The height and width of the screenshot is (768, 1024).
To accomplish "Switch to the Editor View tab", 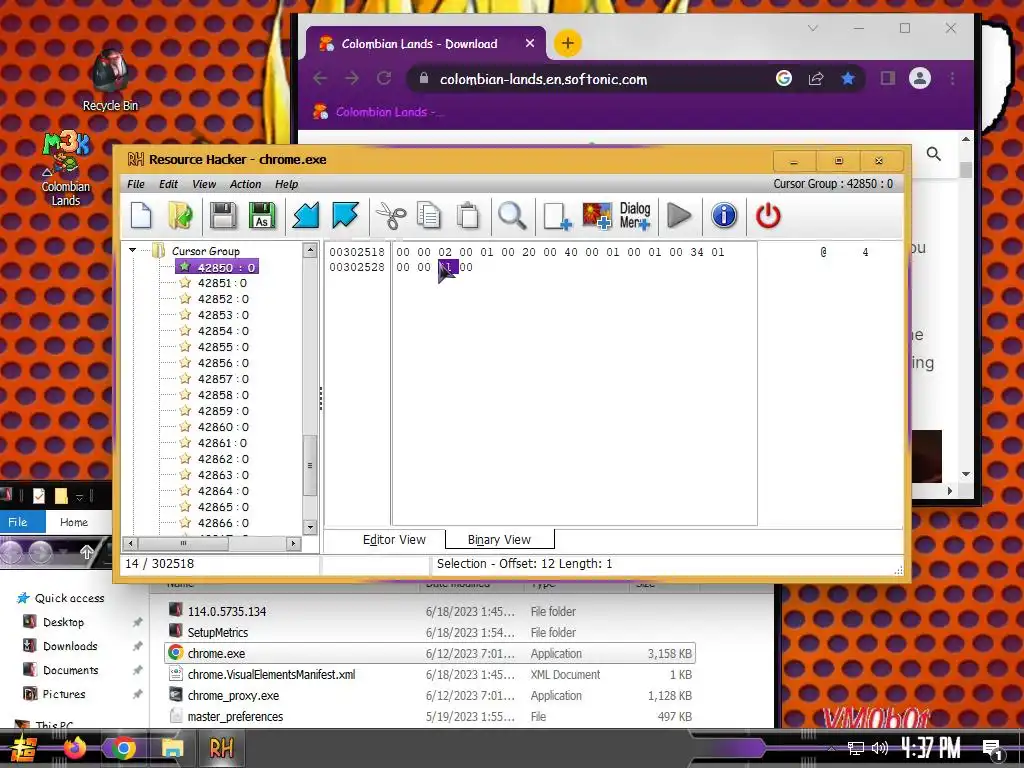I will 394,539.
